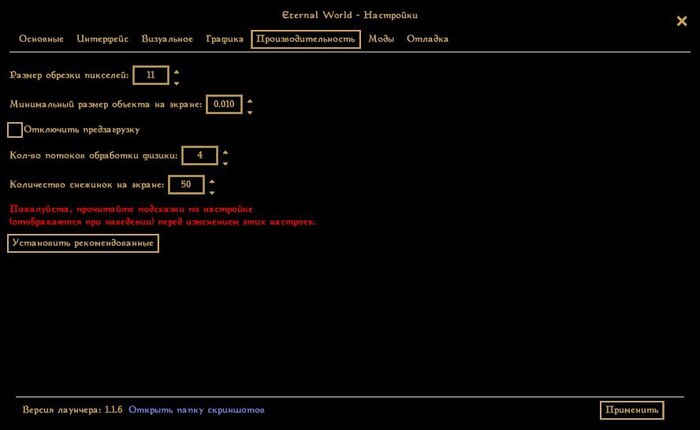Open the Интерфейс tab
Viewport: 700px width, 430px height.
click(x=103, y=39)
